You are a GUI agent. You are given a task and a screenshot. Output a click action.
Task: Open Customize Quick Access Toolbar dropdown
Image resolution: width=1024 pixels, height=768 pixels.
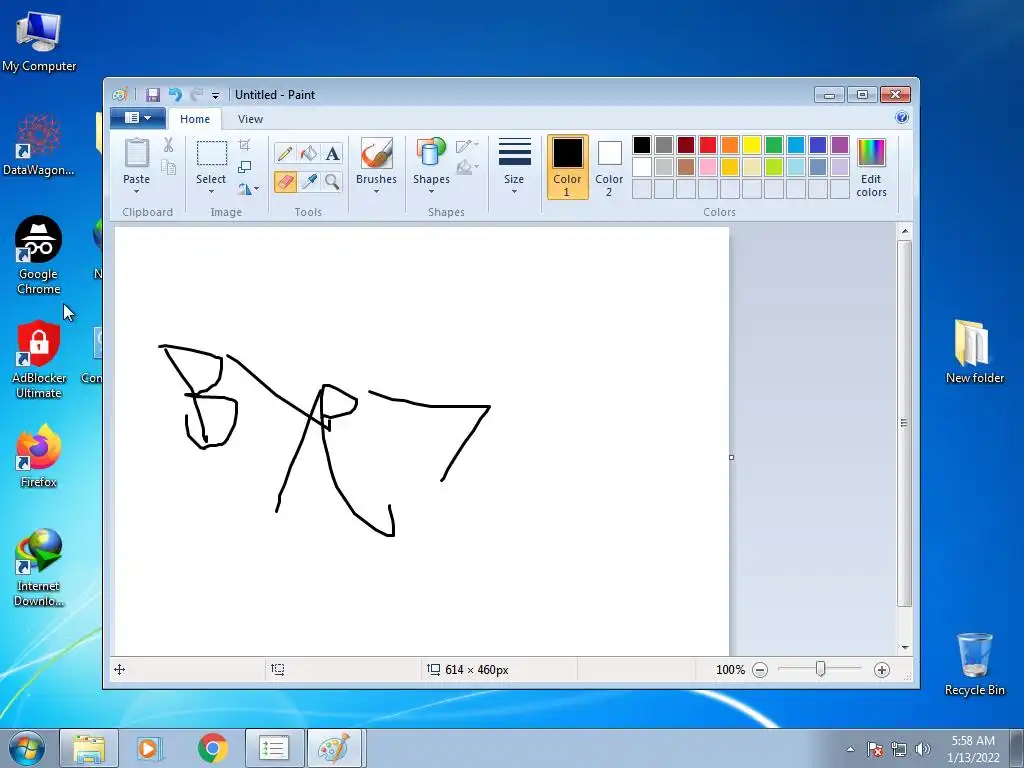(x=215, y=95)
